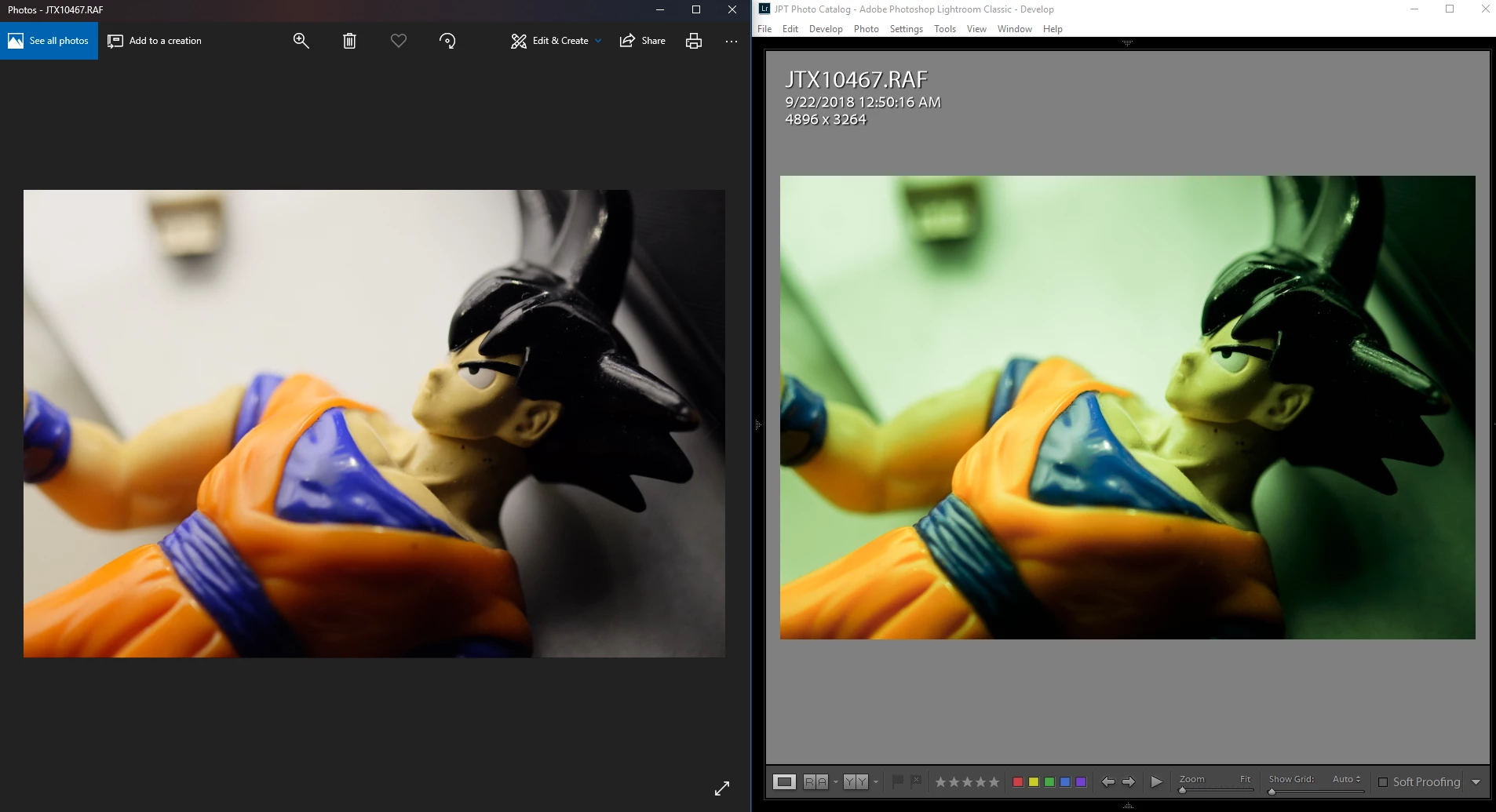Add to favorites with the heart icon
1496x812 pixels.
pos(399,41)
